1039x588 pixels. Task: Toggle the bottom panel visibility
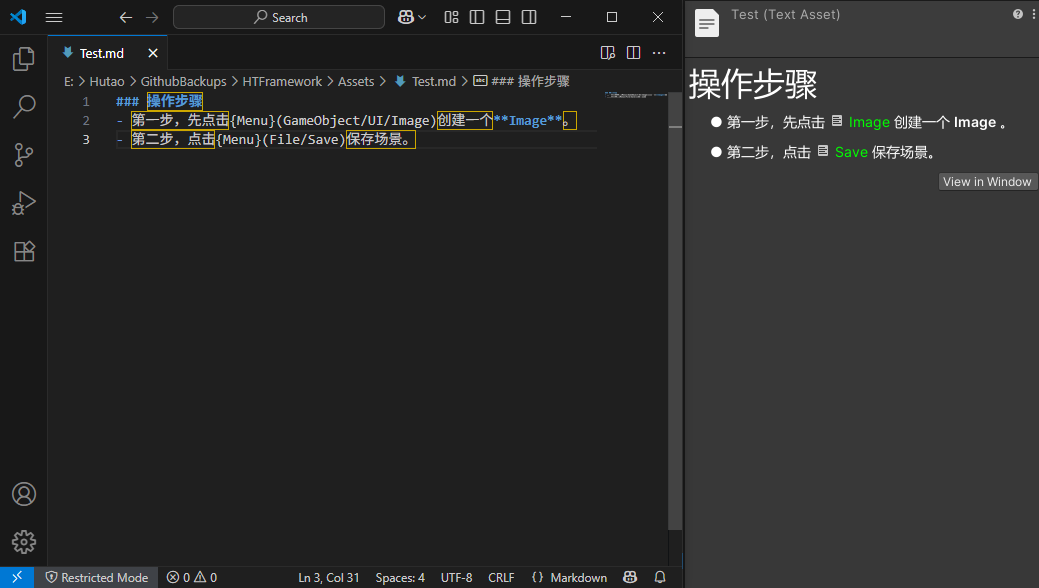(503, 17)
